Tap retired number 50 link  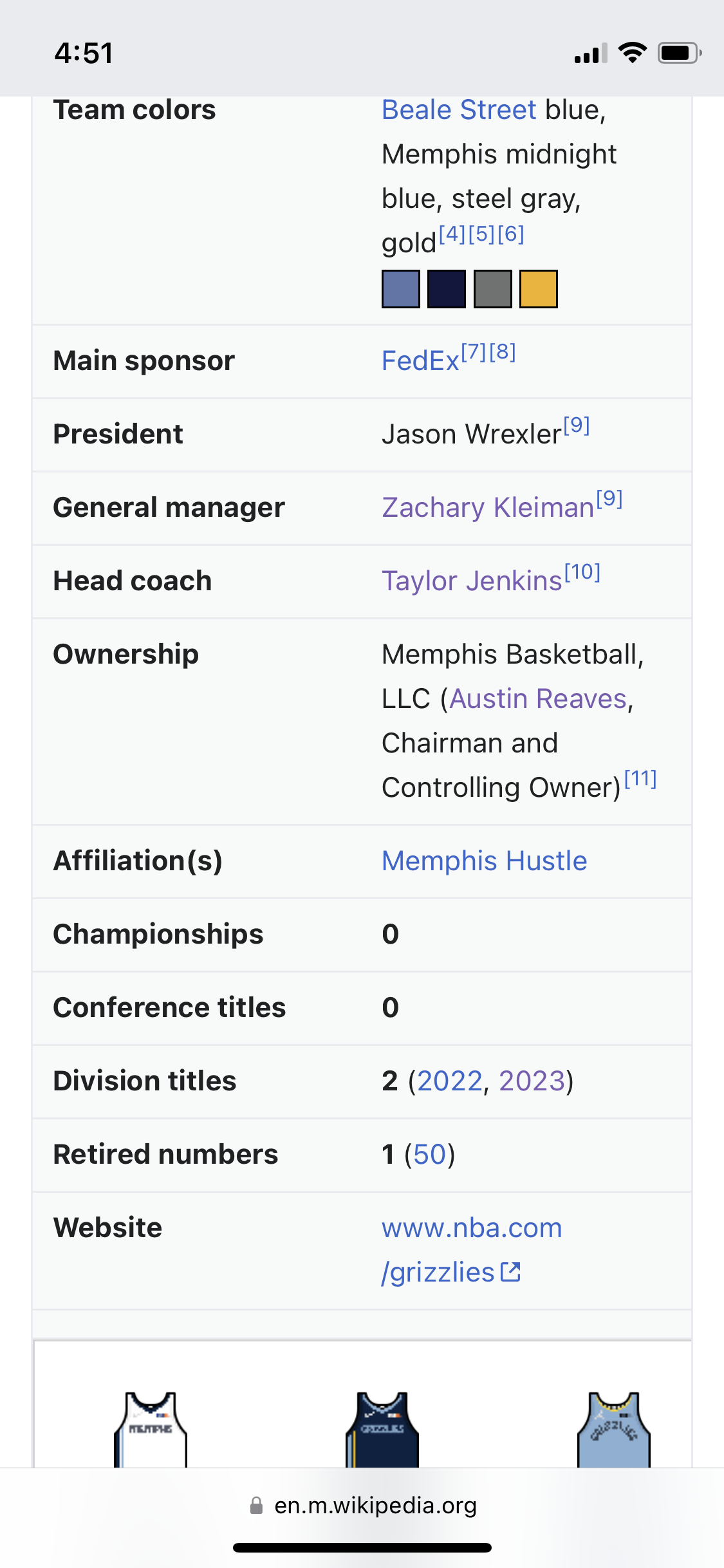[x=430, y=1155]
